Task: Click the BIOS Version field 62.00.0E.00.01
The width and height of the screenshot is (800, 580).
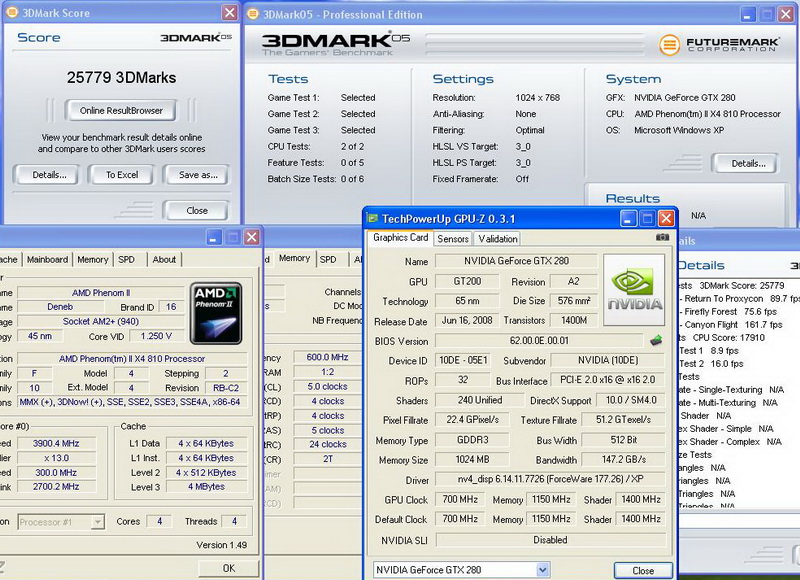Action: pyautogui.click(x=539, y=341)
